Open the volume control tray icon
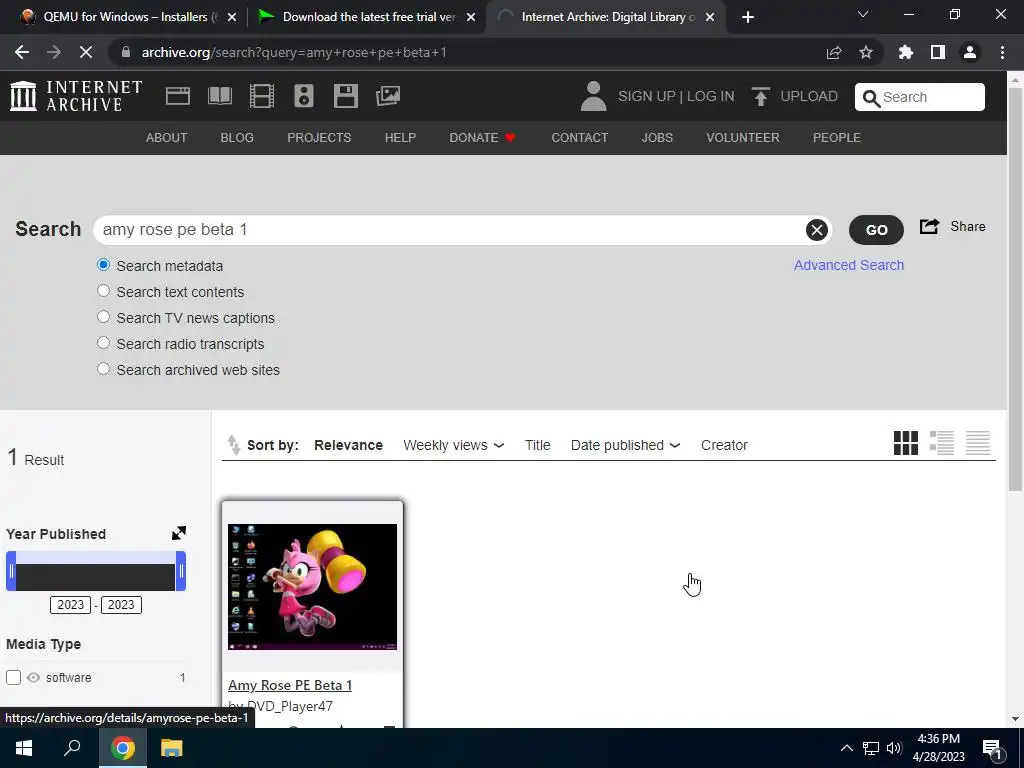The height and width of the screenshot is (768, 1024). pyautogui.click(x=895, y=748)
